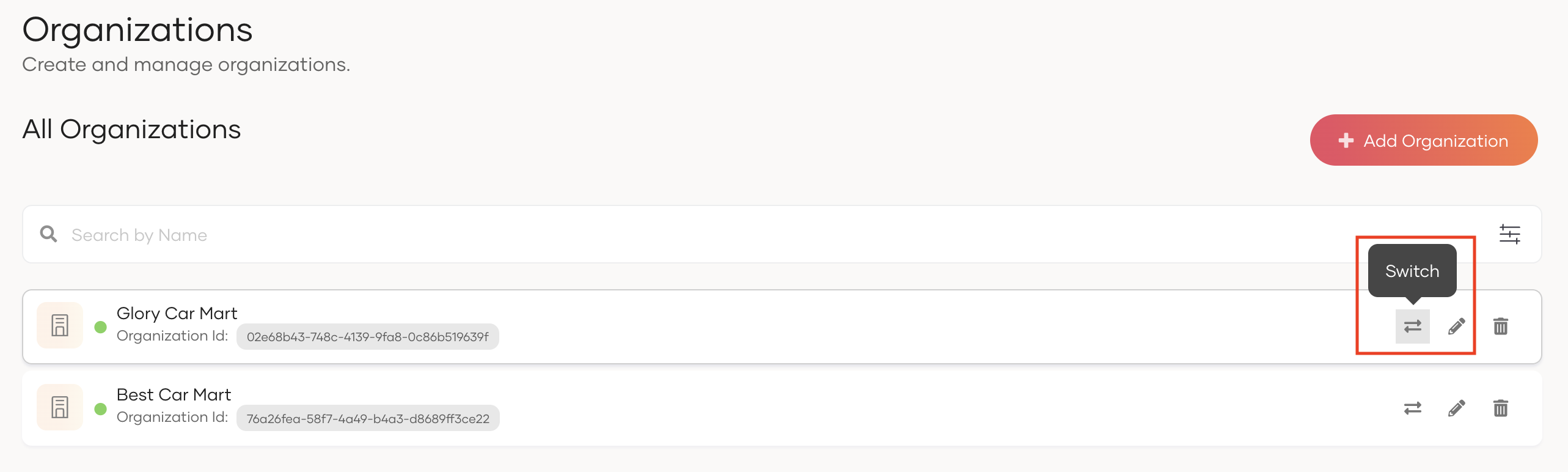
Task: Toggle Best Car Mart's green status indicator
Action: pos(101,408)
